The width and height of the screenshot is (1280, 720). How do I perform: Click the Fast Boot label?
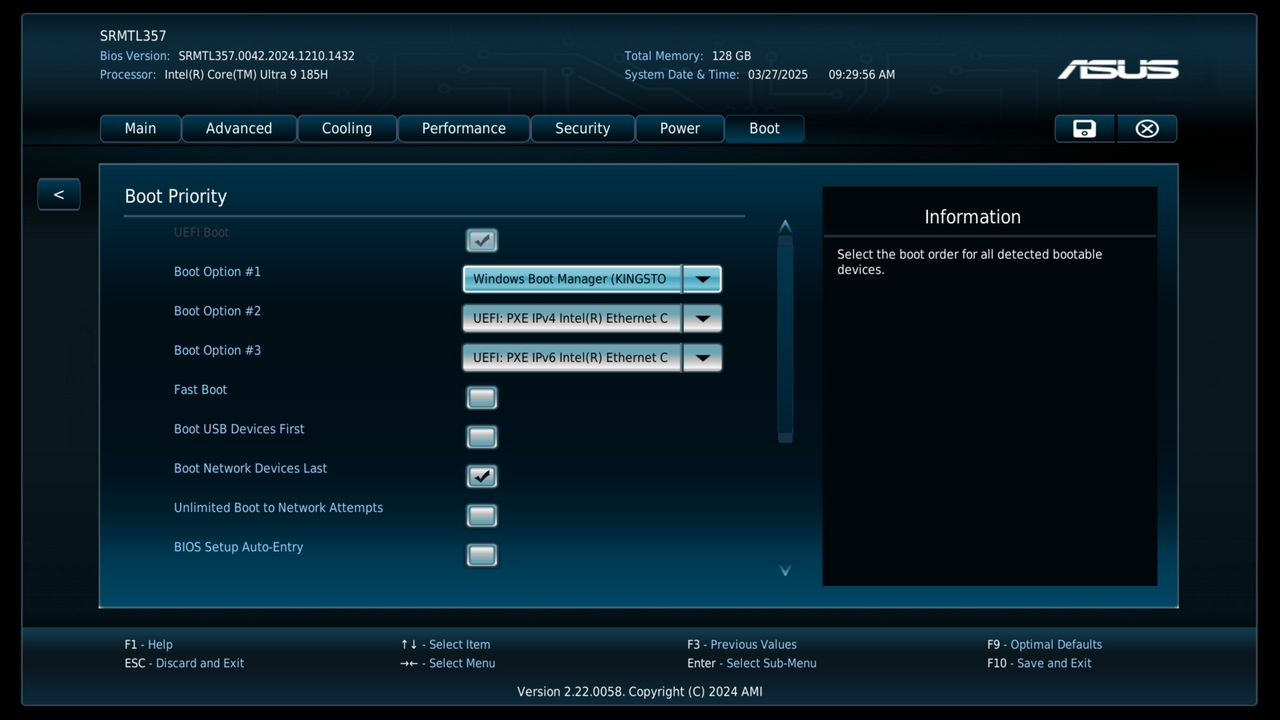201,390
